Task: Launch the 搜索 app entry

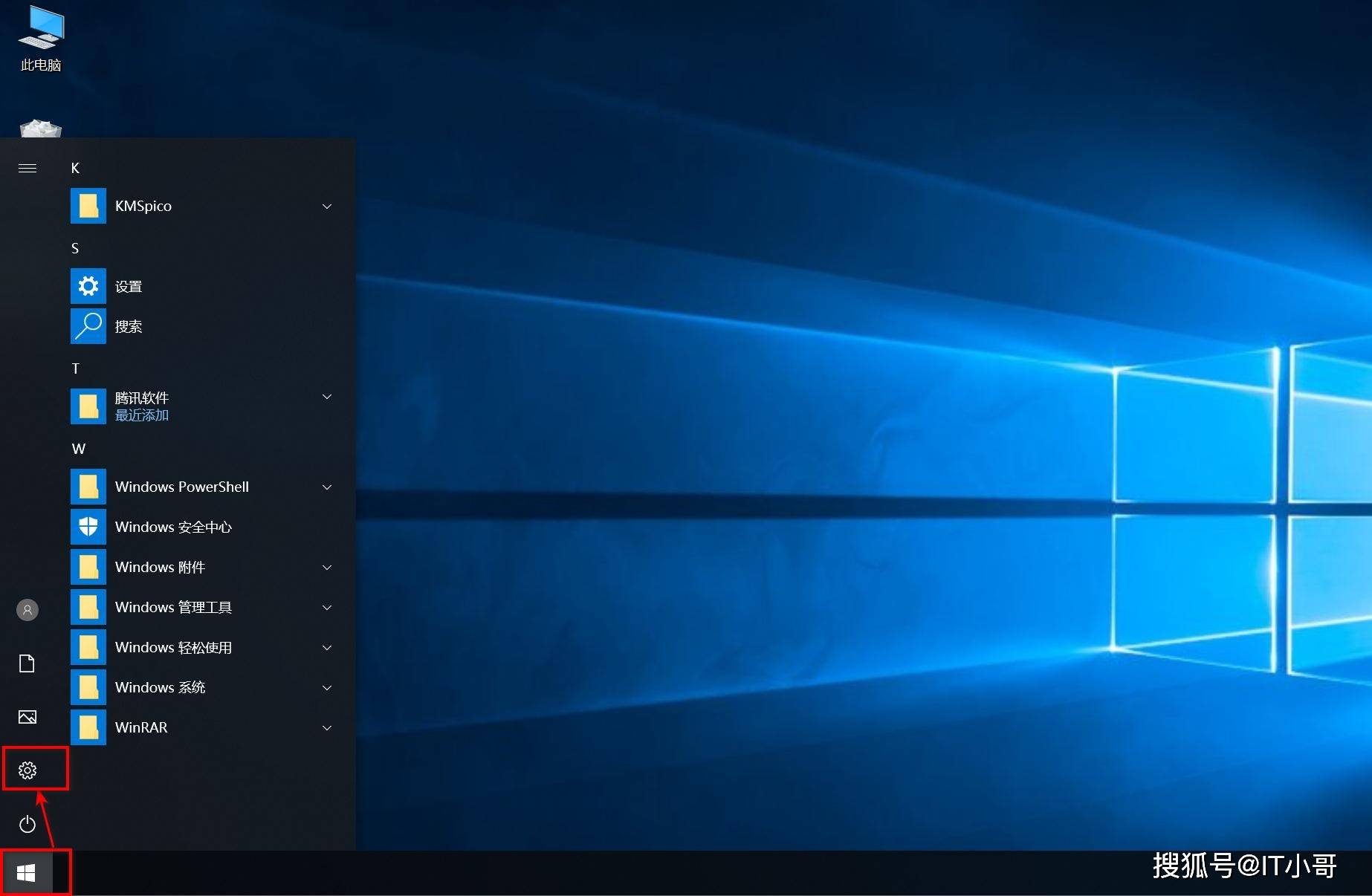Action: 204,326
